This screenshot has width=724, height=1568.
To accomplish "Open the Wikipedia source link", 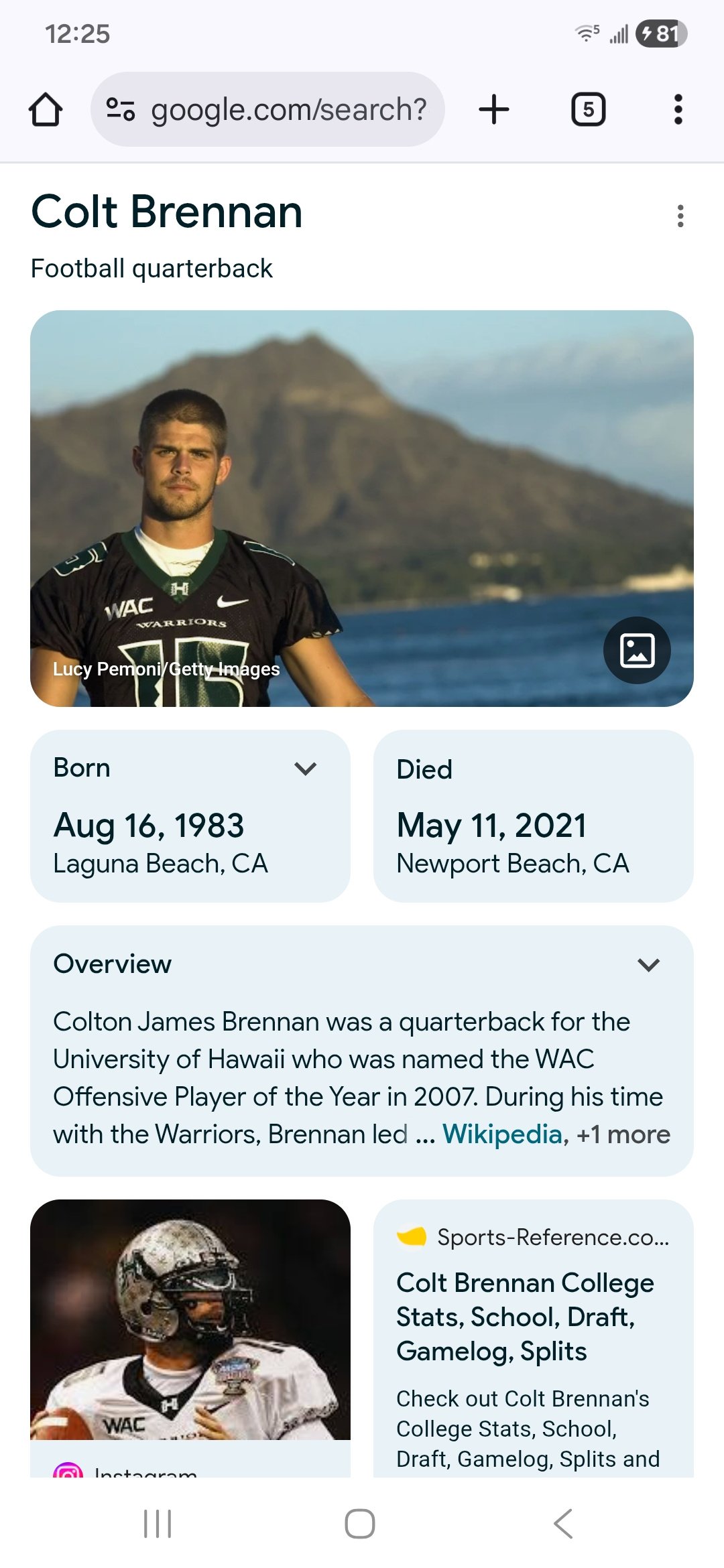I will (x=501, y=1134).
